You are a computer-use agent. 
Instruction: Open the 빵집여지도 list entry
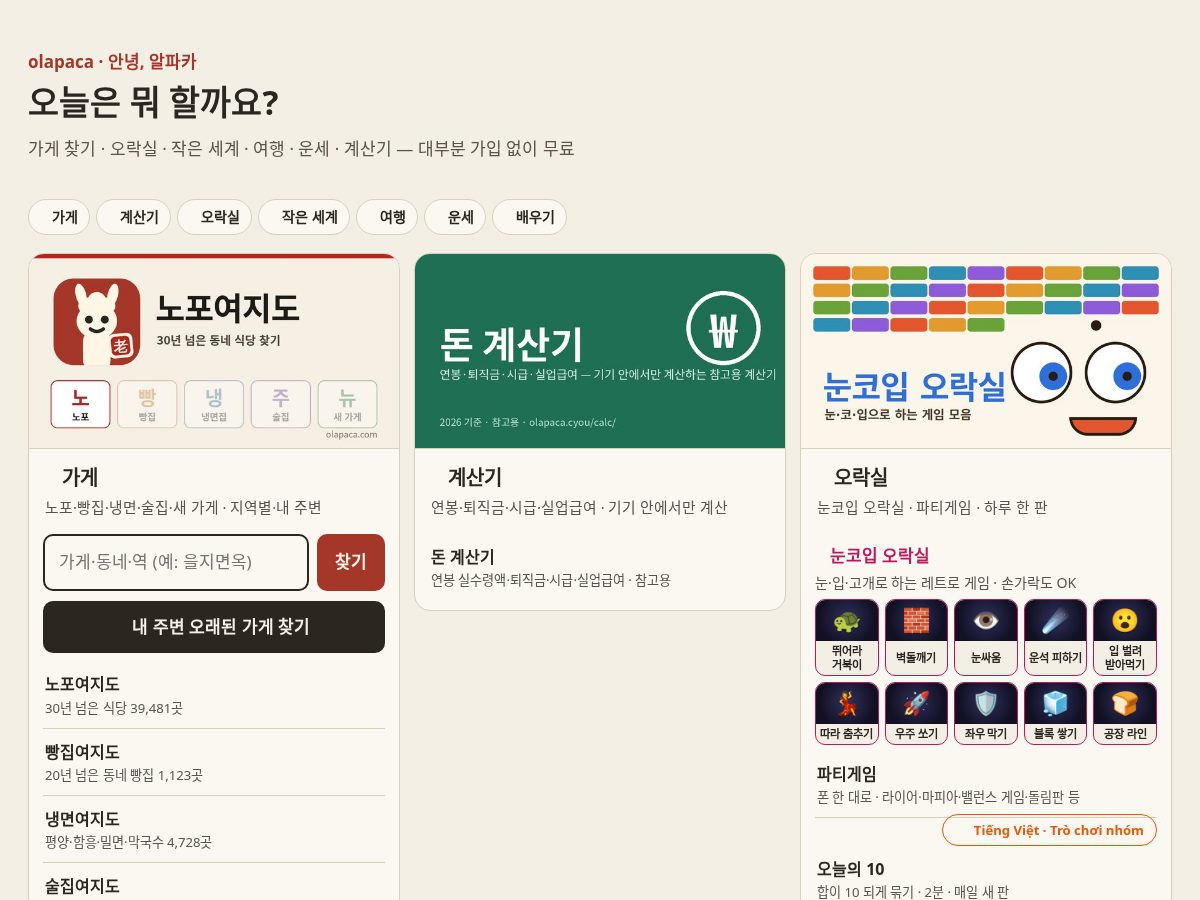coord(214,762)
